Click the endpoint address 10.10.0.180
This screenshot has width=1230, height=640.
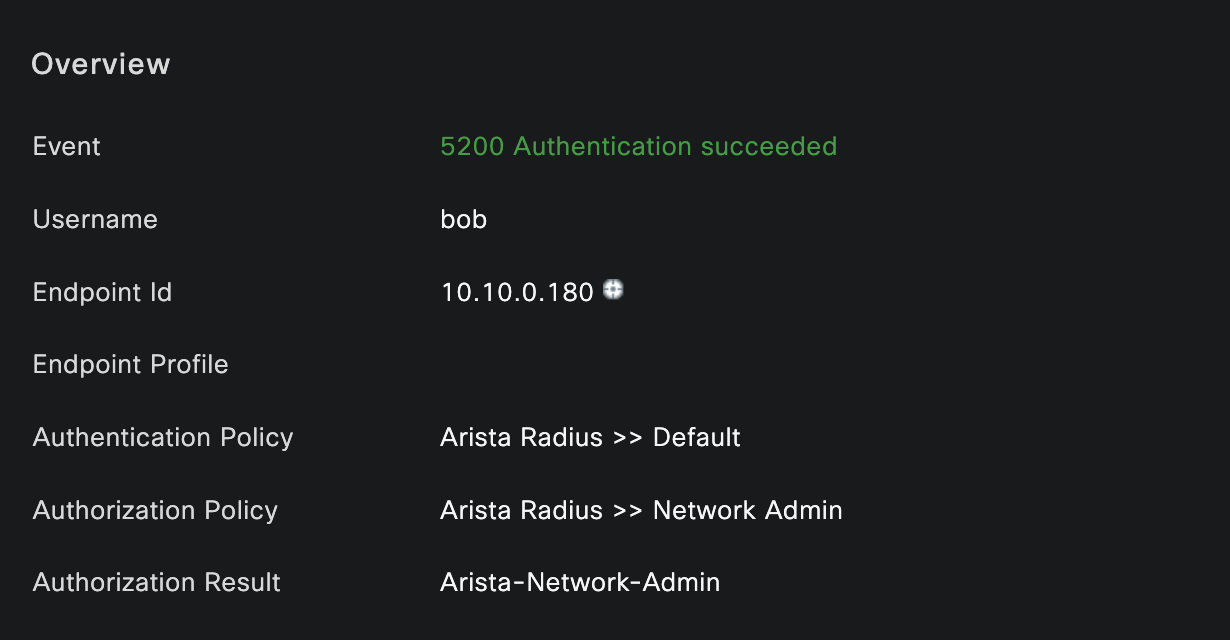tap(517, 292)
